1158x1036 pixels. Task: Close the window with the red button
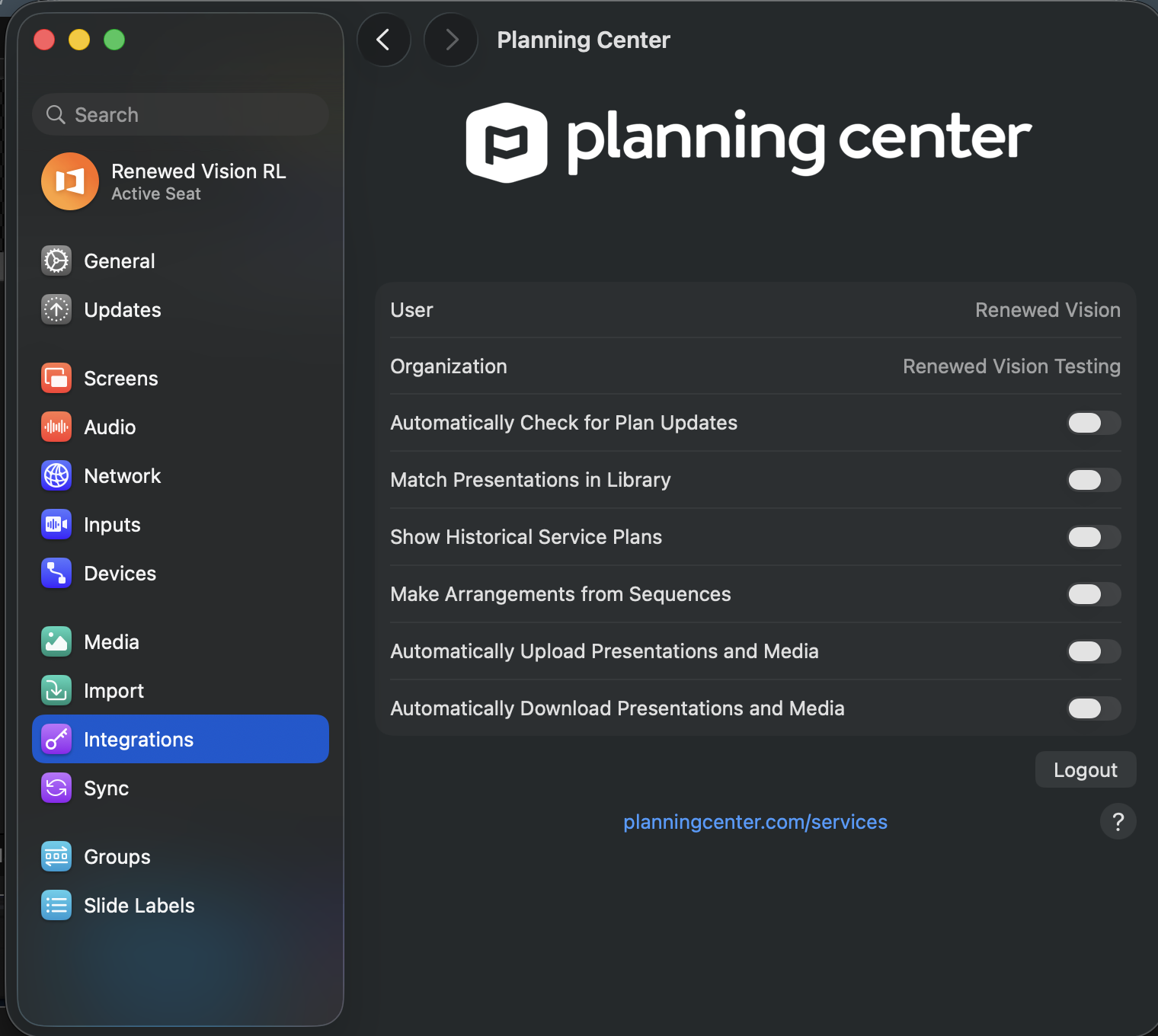tap(44, 40)
